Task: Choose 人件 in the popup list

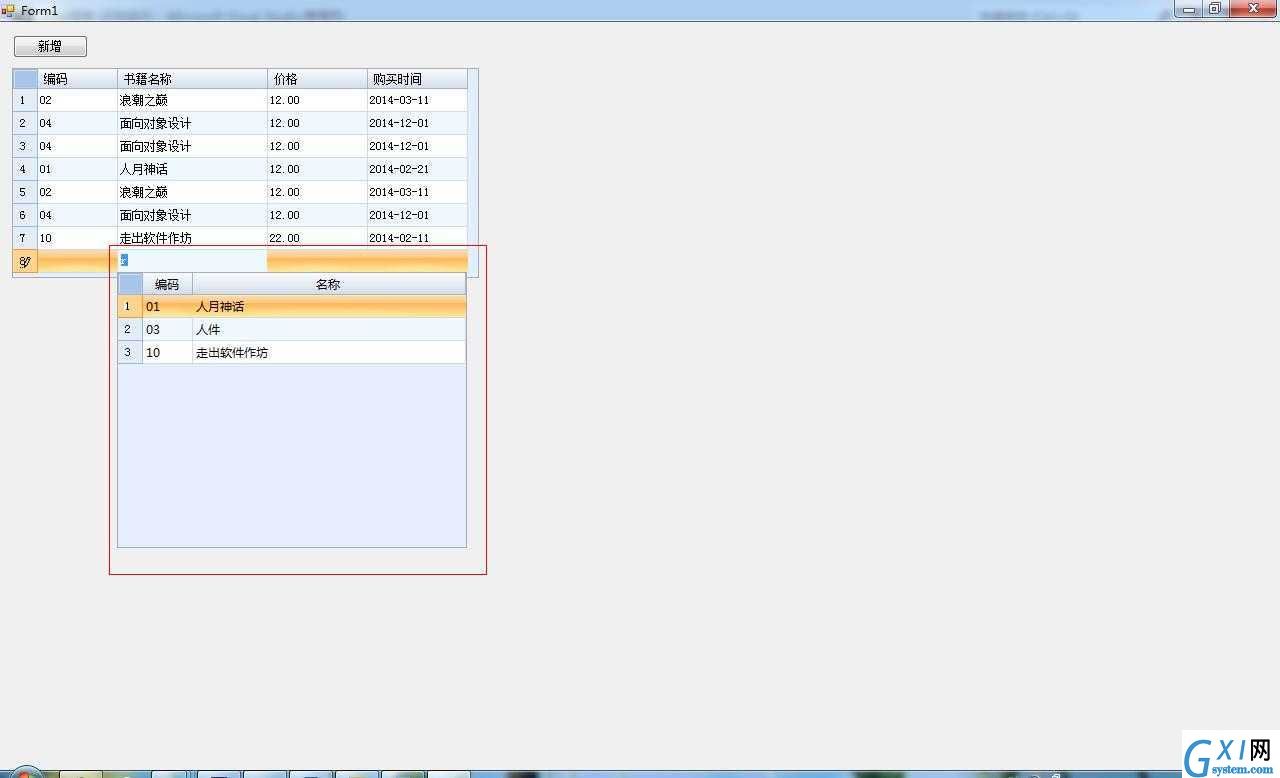Action: pyautogui.click(x=329, y=329)
